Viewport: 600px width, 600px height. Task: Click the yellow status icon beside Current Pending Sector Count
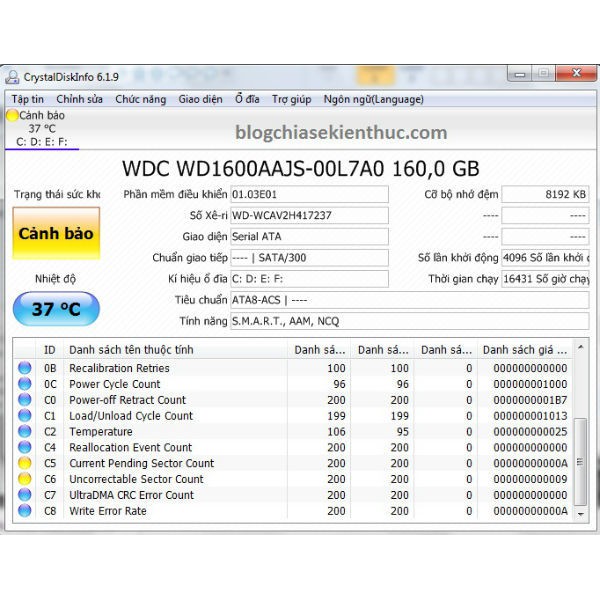(x=25, y=463)
